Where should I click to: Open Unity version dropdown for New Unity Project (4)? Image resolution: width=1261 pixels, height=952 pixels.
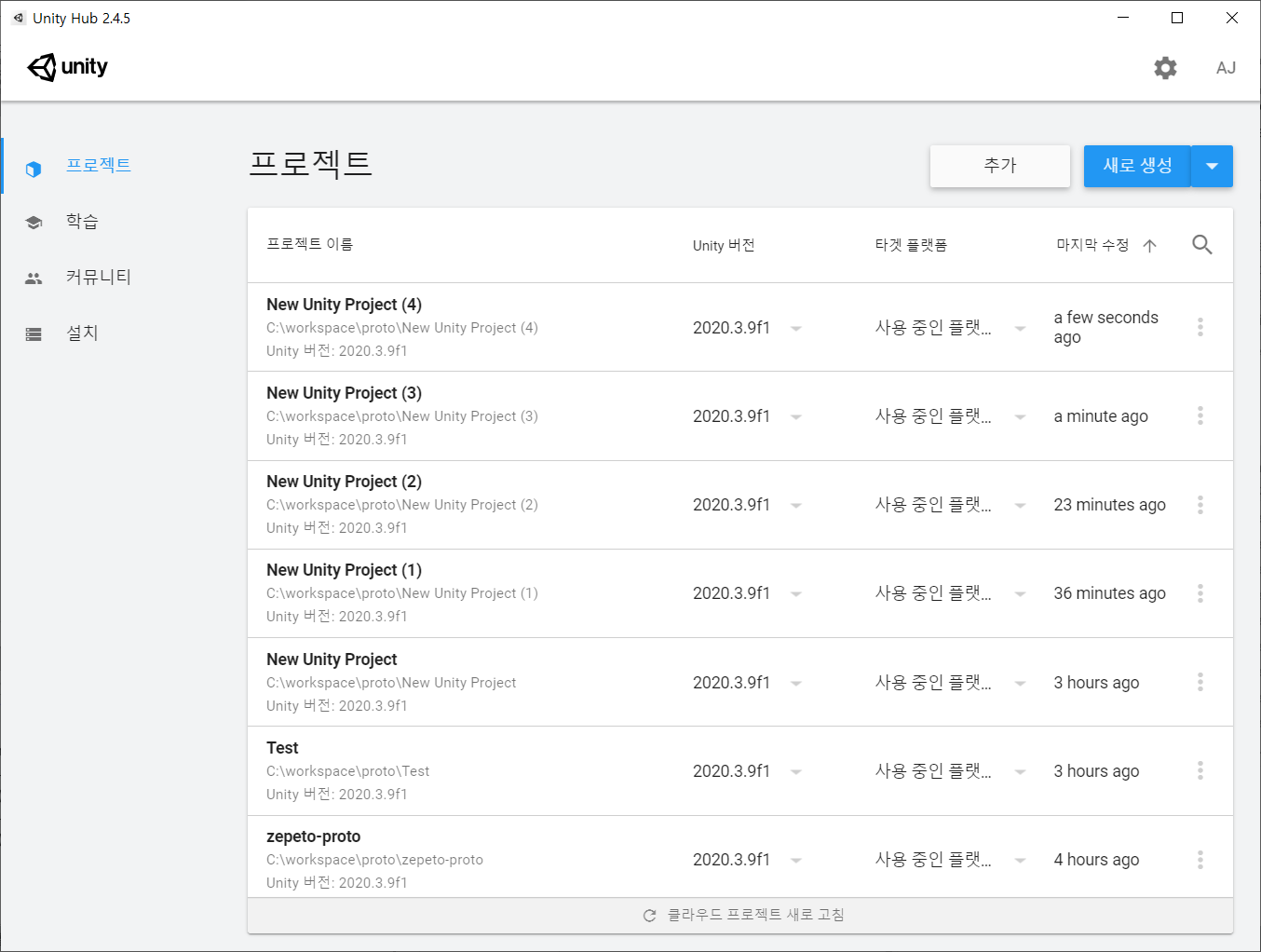tap(796, 329)
